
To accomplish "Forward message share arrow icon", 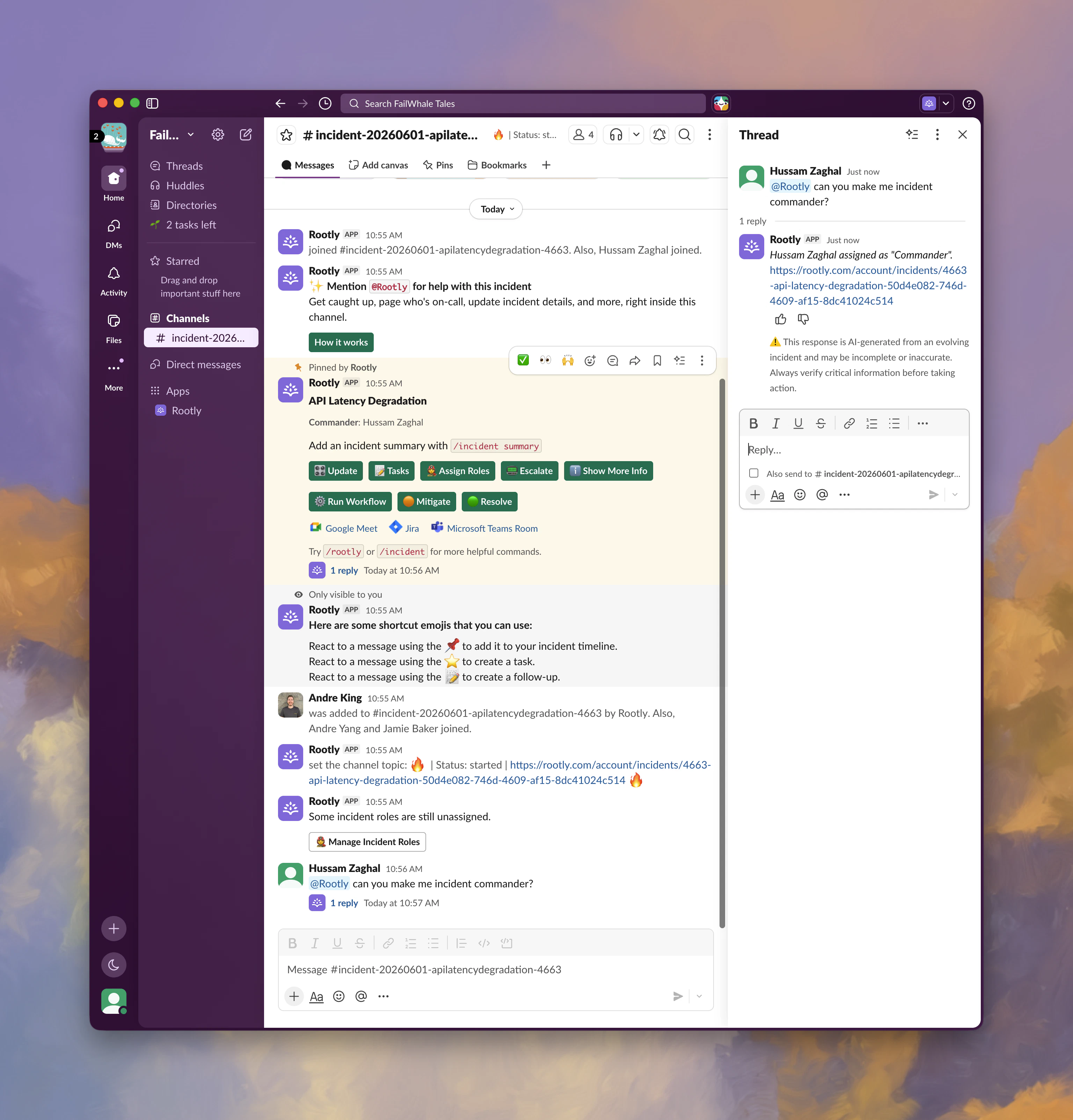I will tap(635, 360).
